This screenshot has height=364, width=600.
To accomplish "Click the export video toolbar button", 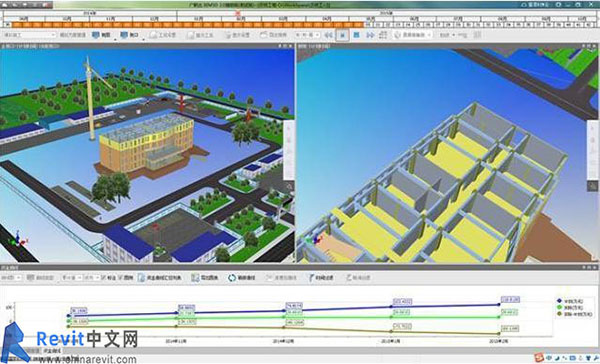I will 273,35.
